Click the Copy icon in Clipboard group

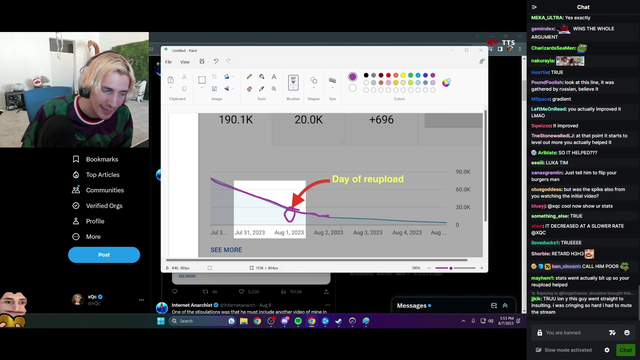pyautogui.click(x=184, y=89)
